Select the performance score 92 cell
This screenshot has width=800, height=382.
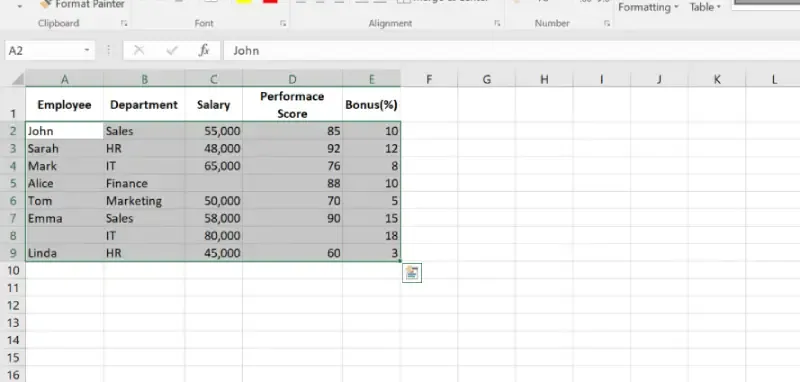[292, 148]
